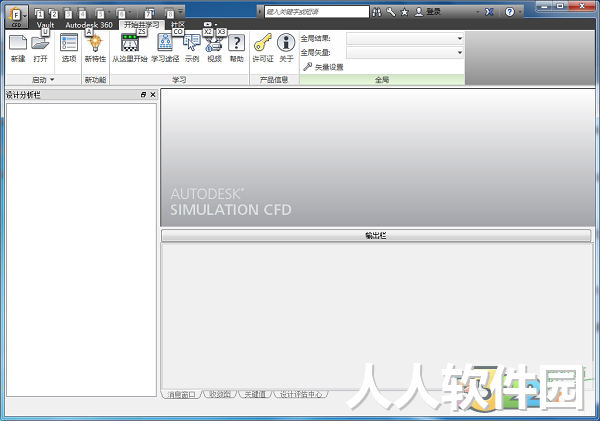The image size is (600, 421).
Task: Click quick access toolbar icon labeled 2
Action: (x=53, y=14)
